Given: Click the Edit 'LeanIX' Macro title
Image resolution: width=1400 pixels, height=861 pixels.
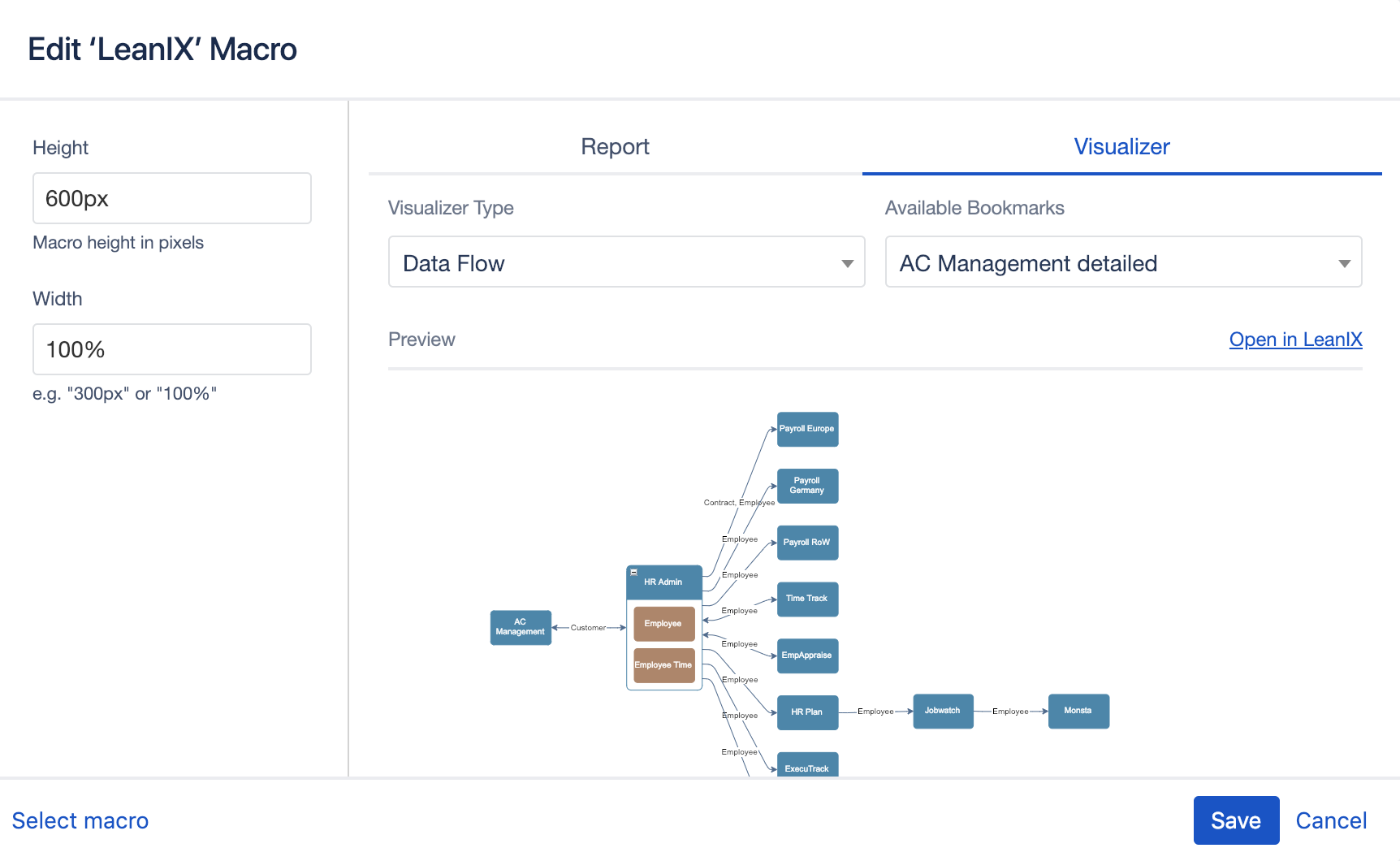Looking at the screenshot, I should click(x=162, y=50).
